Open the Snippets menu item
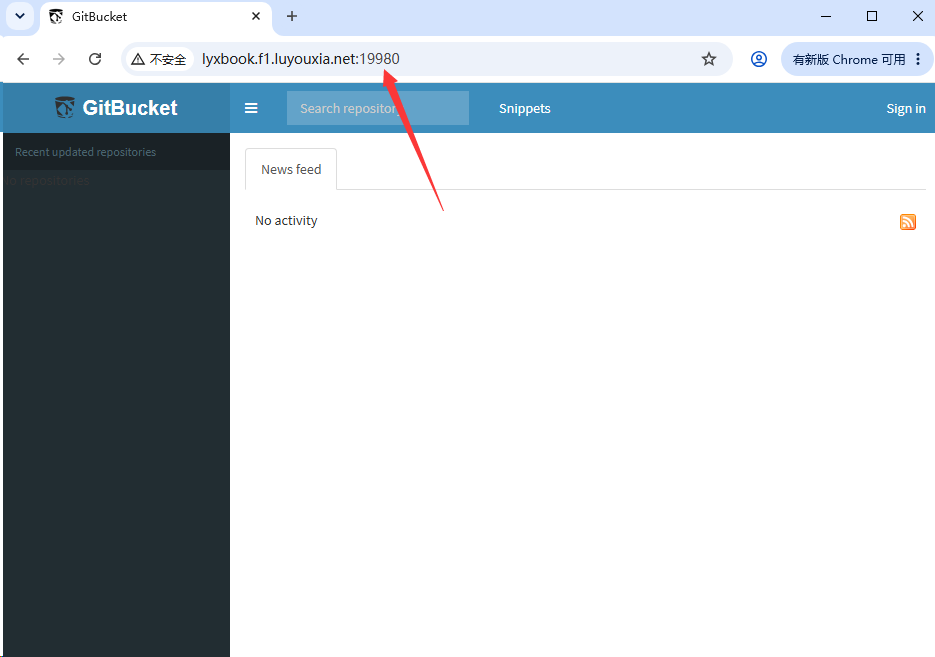Screen dimensions: 935x657 coord(525,109)
